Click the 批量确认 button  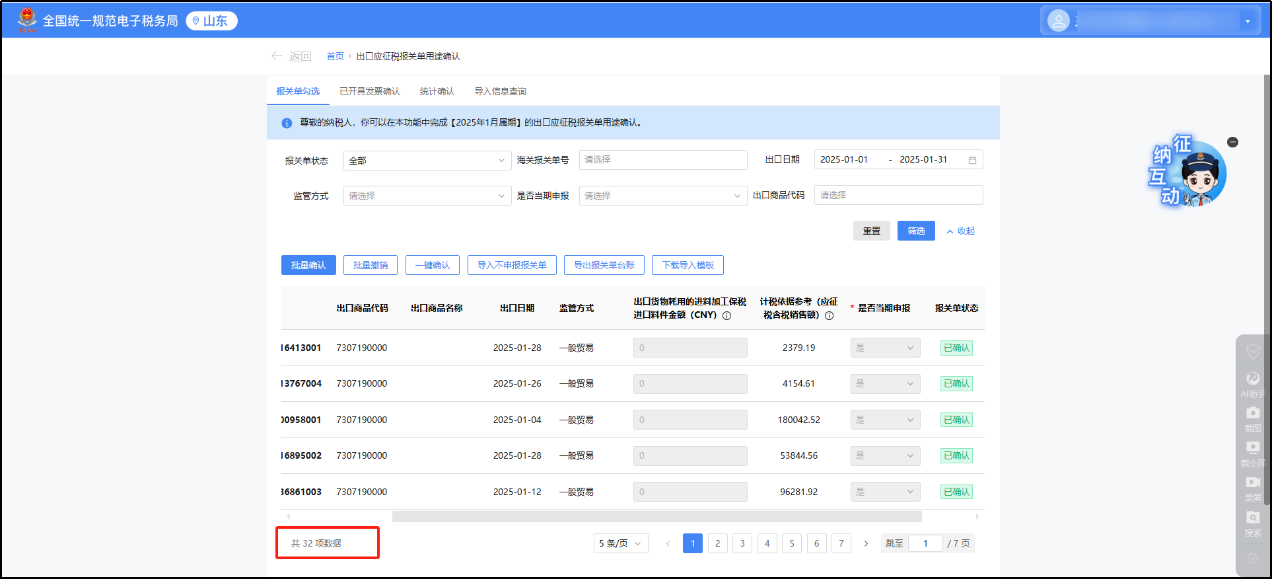tap(308, 265)
